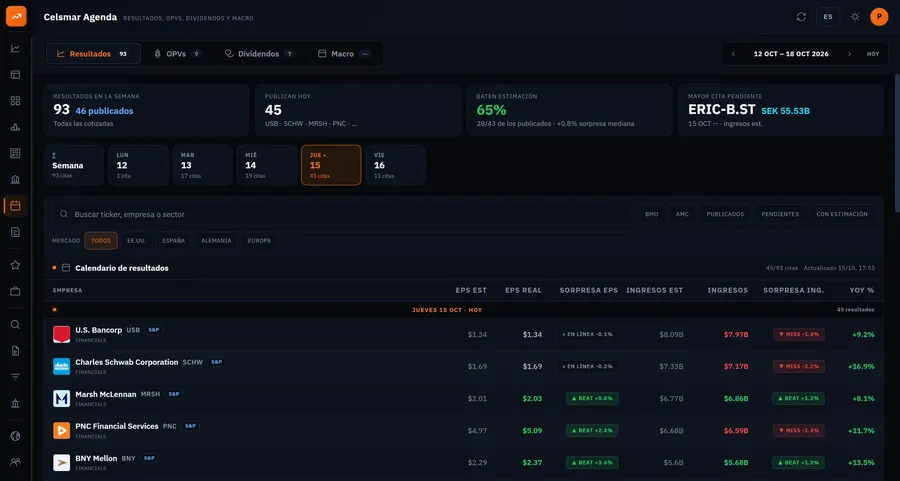Focus the ticker search input field
This screenshot has width=900, height=481.
tap(344, 214)
